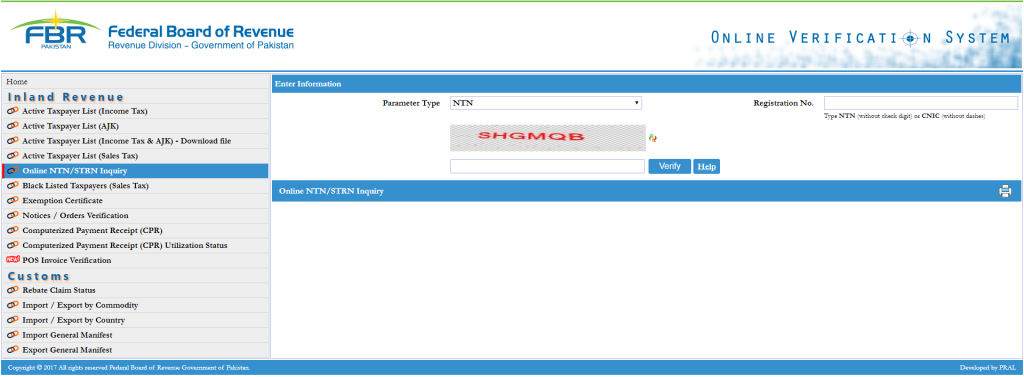Focus the captcha text input field
Screen dimensions: 1024x377
[547, 167]
